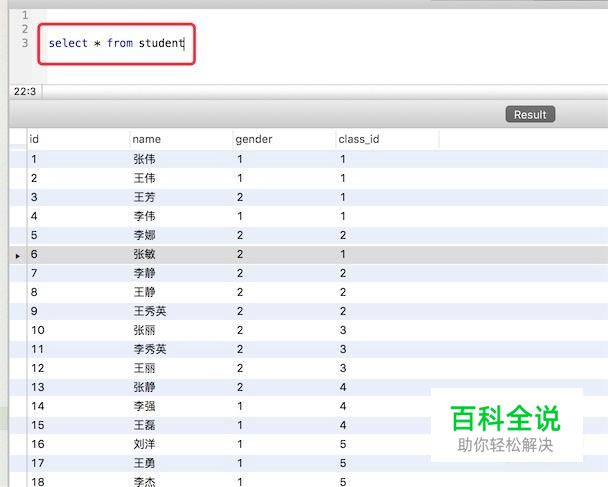
Task: Select the name cell '张伟'
Action: [x=144, y=159]
